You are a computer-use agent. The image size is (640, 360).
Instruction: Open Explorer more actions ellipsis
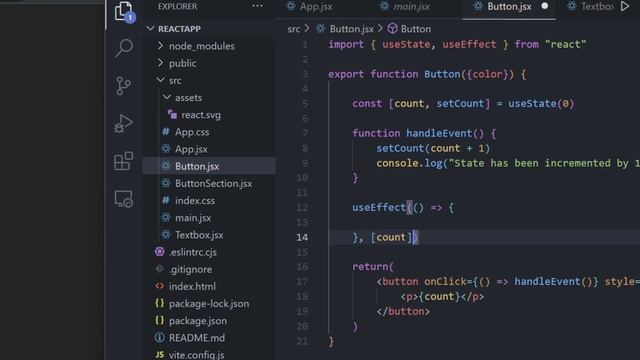click(258, 6)
